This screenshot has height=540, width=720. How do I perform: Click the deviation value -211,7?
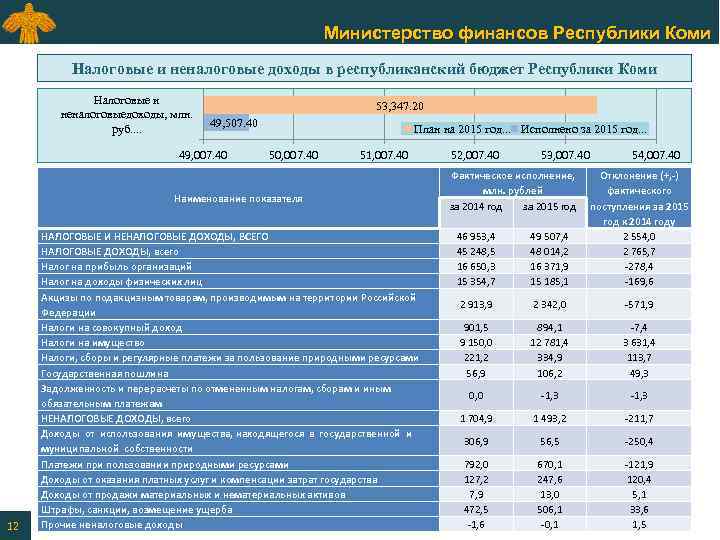pos(639,418)
